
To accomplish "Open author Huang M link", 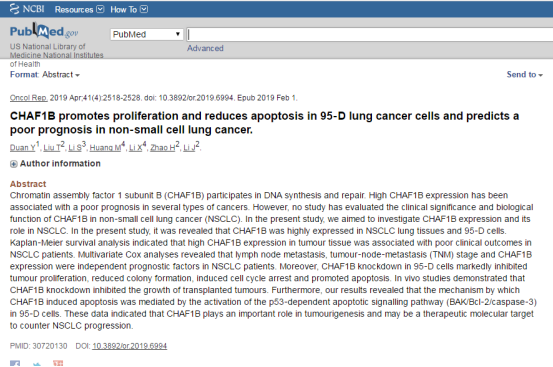I will 105,148.
